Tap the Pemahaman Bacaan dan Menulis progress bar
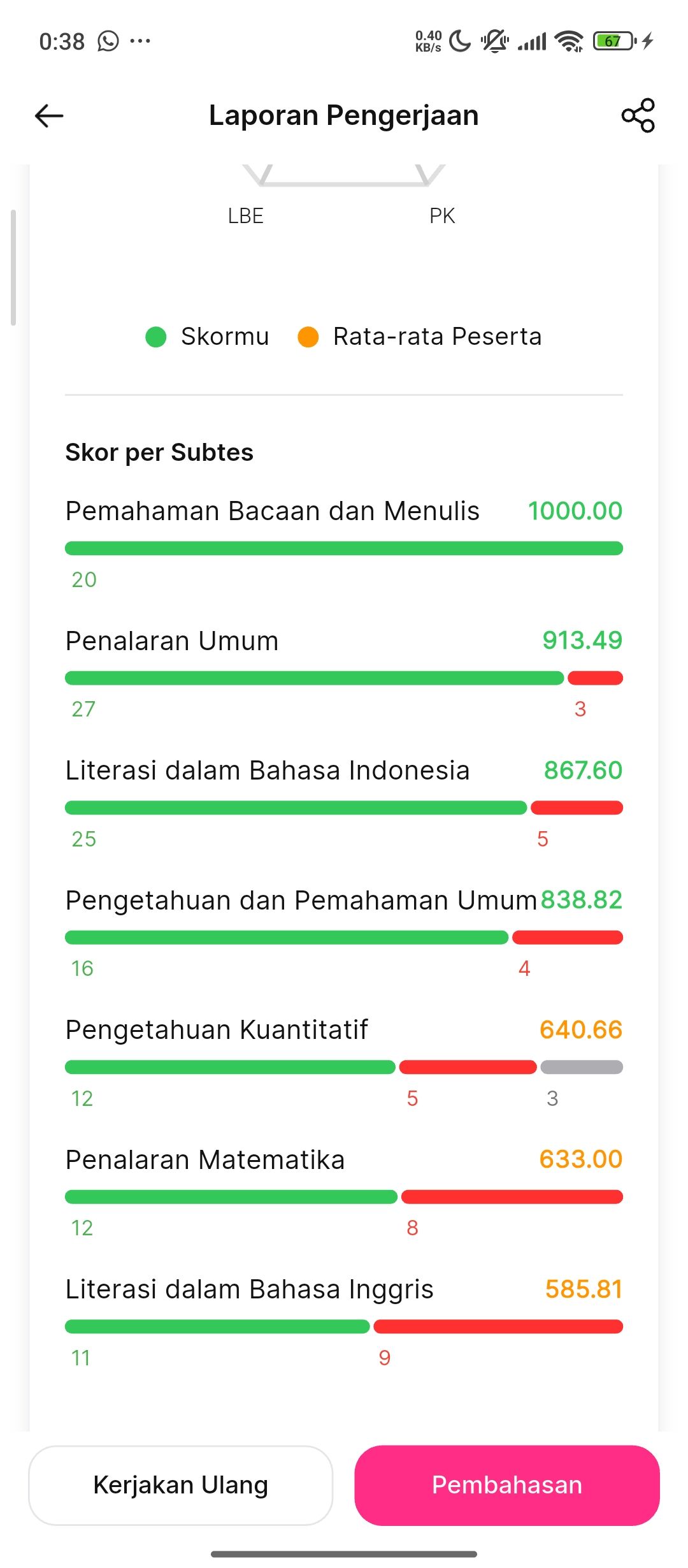 344,548
